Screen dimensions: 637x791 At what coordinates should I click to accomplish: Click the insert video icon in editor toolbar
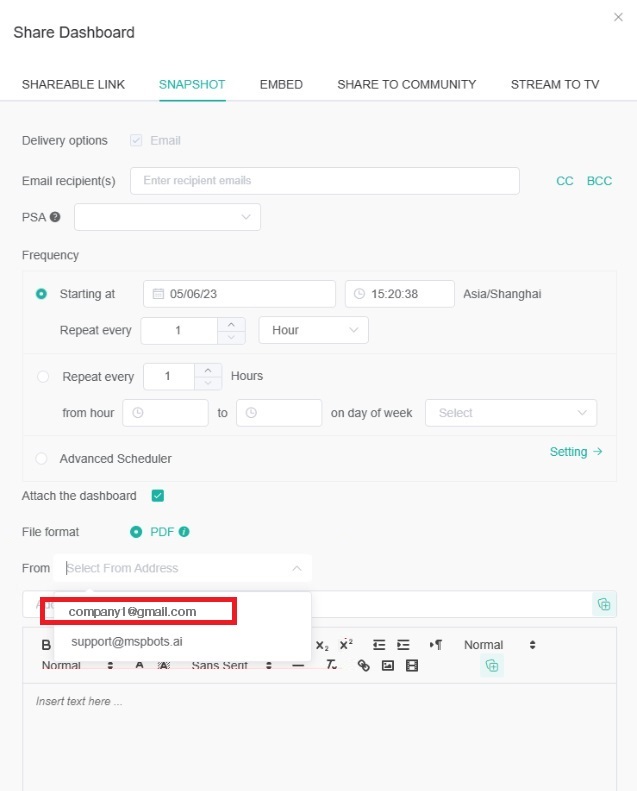tap(412, 666)
